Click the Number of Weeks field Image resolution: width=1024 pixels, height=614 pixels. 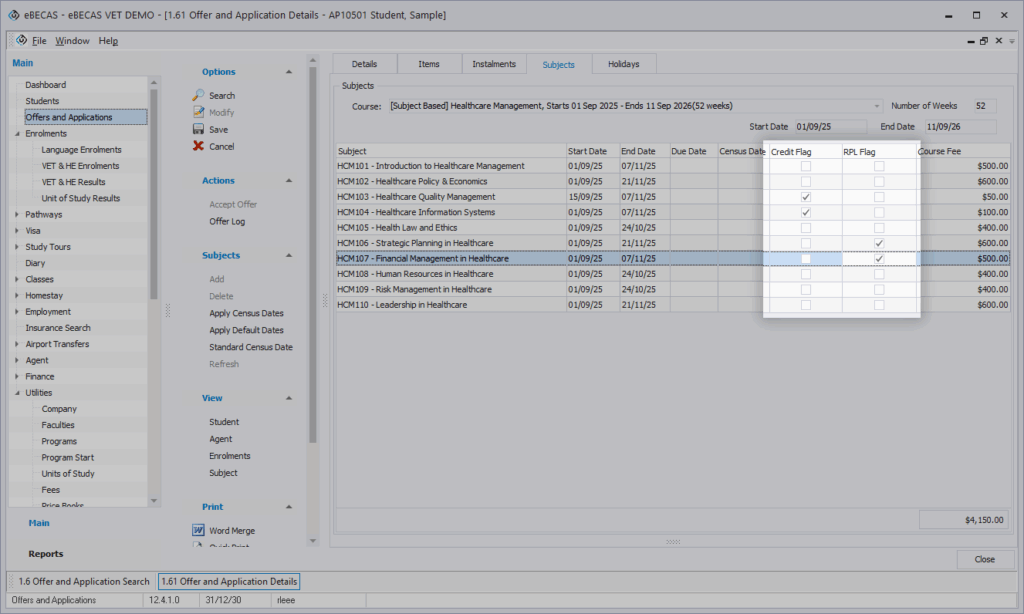(985, 106)
